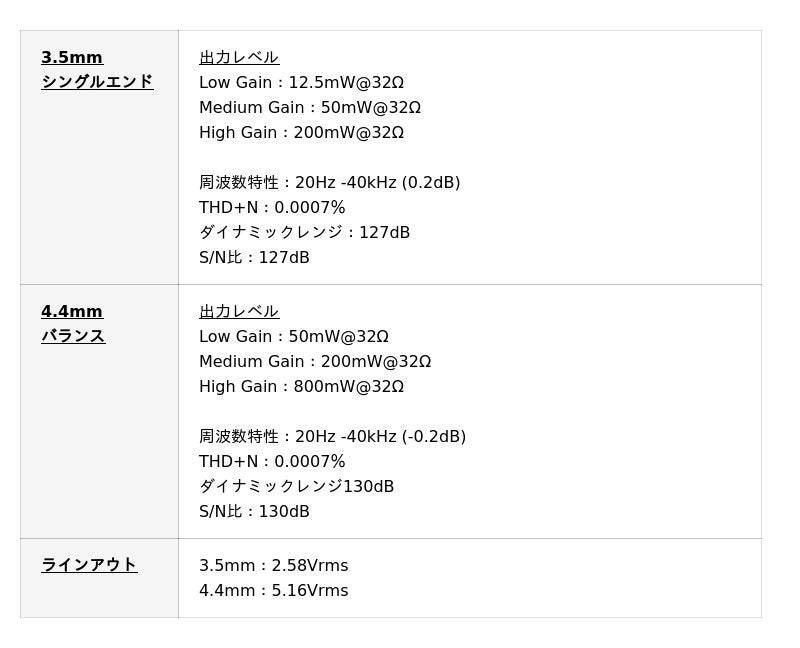The width and height of the screenshot is (800, 648).
Task: Click the 周波数特性 line showing (-0.2dB)
Action: click(332, 437)
